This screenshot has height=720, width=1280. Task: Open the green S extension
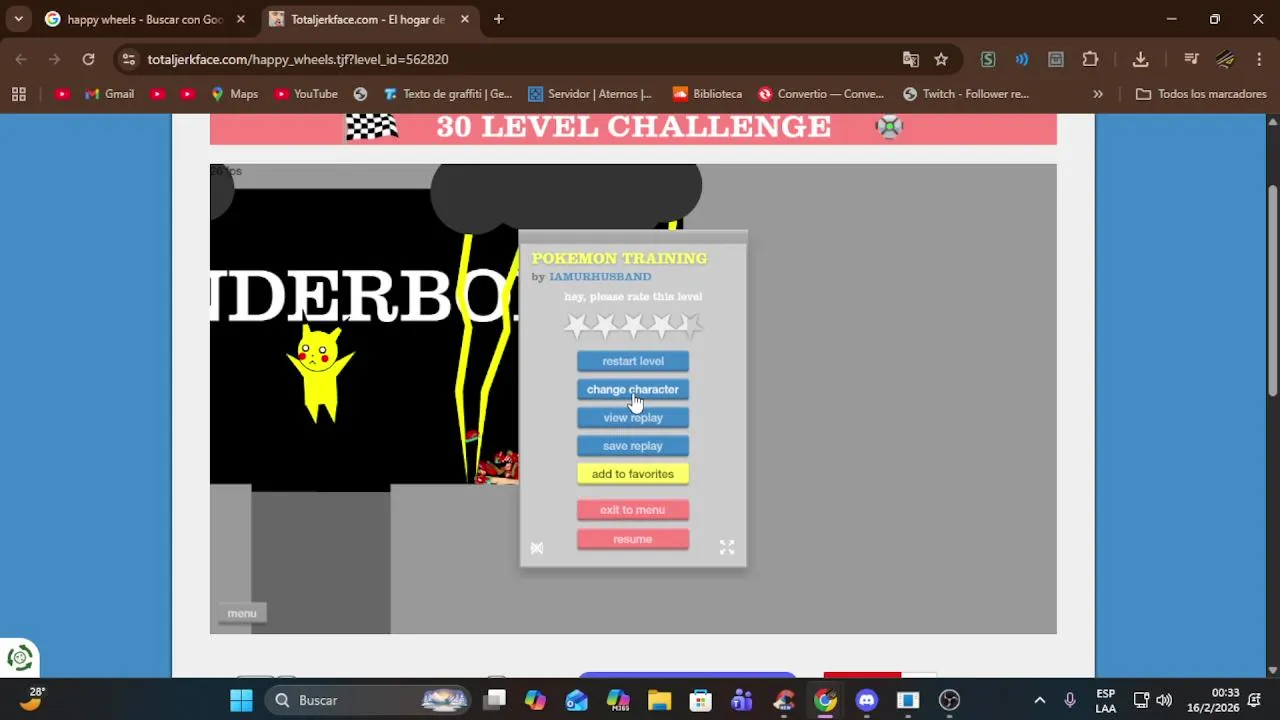[988, 59]
